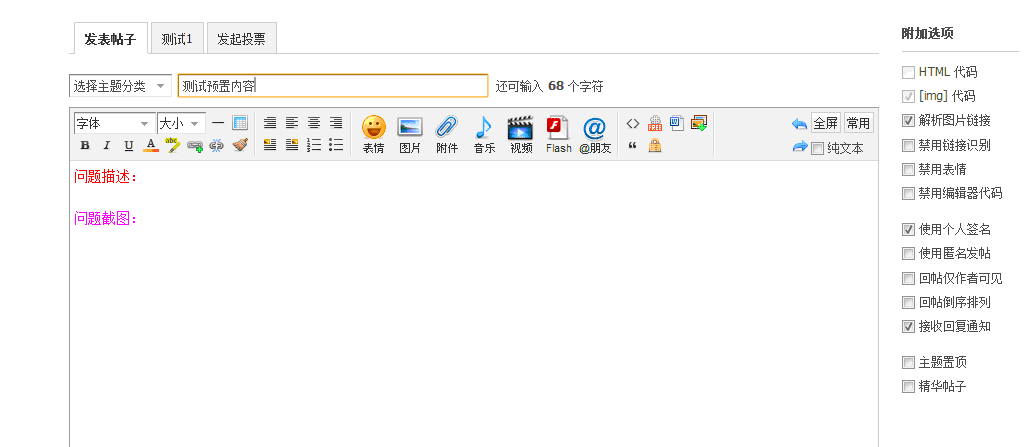Click the 全屏 fullscreen button

(825, 123)
